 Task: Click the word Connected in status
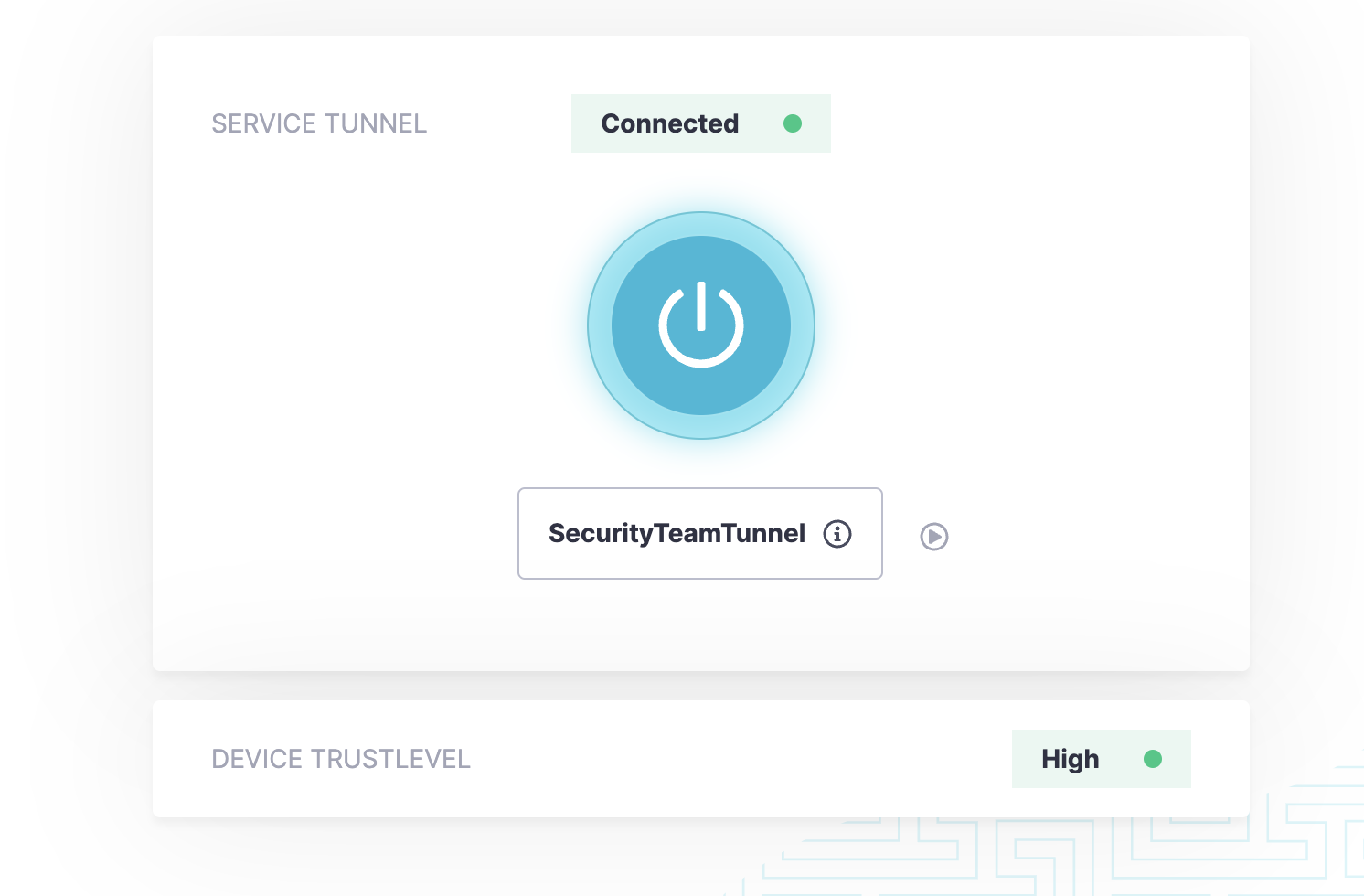pyautogui.click(x=669, y=123)
